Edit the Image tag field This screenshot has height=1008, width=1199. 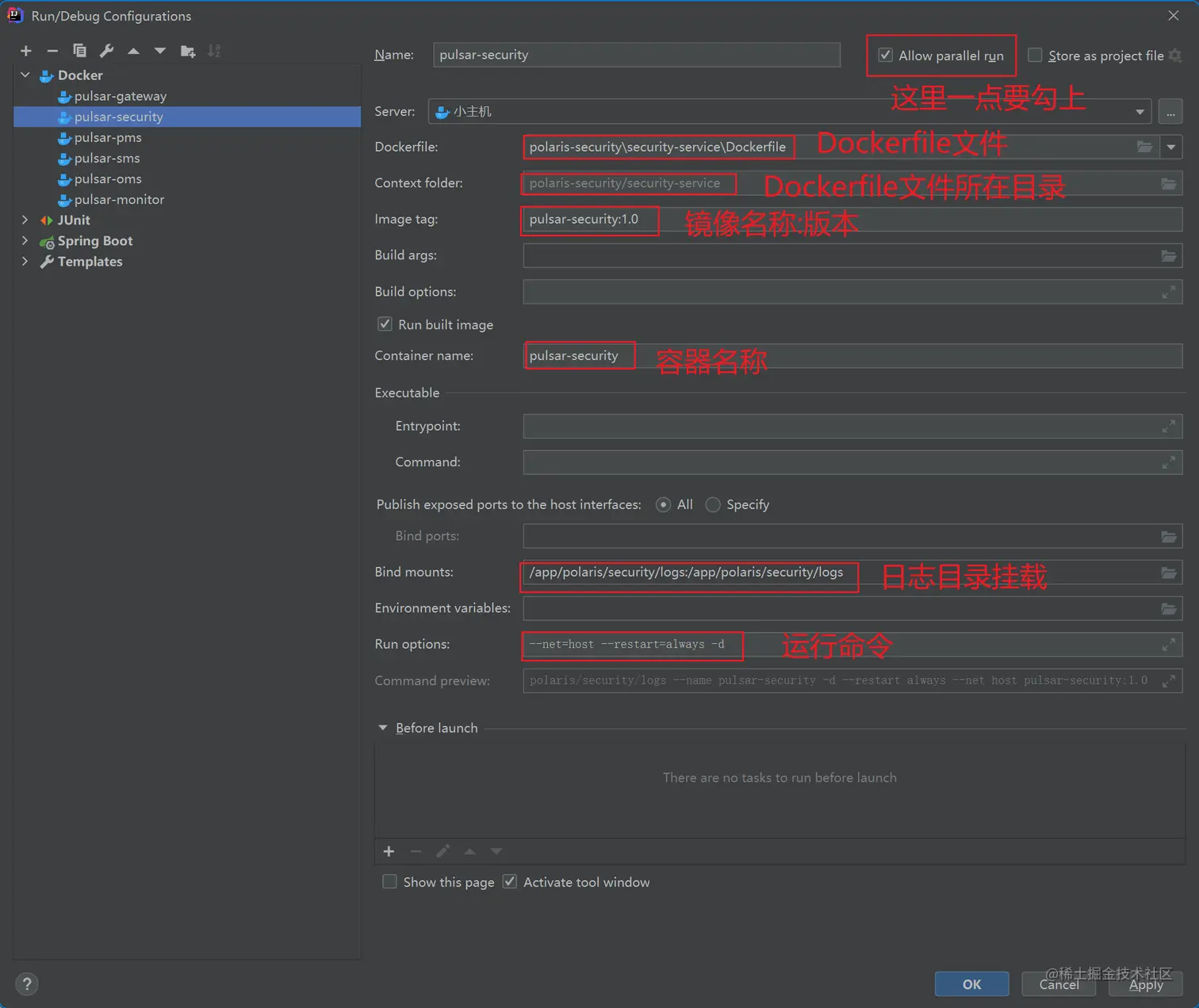click(x=852, y=220)
